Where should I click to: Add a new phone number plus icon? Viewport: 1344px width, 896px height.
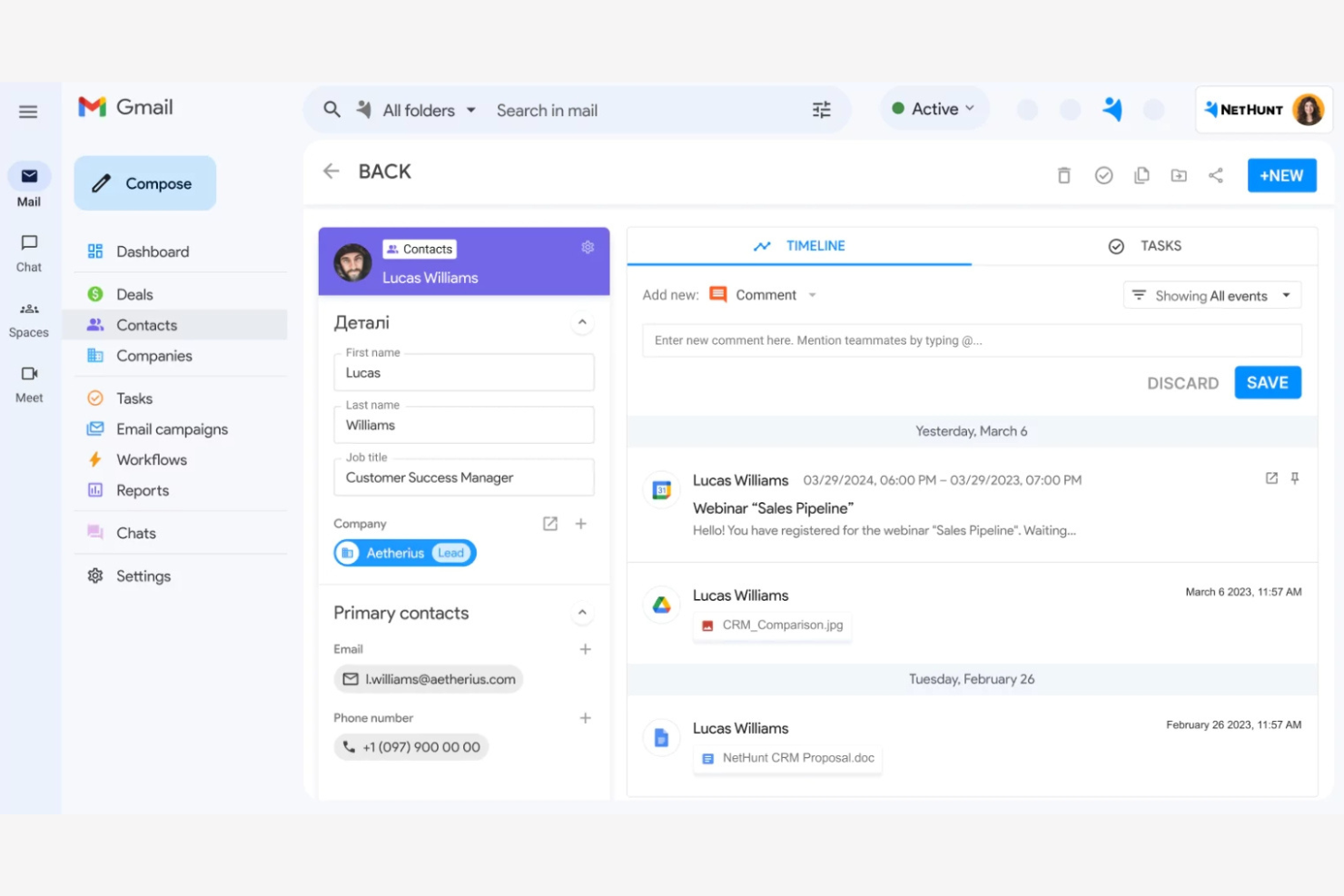point(586,718)
